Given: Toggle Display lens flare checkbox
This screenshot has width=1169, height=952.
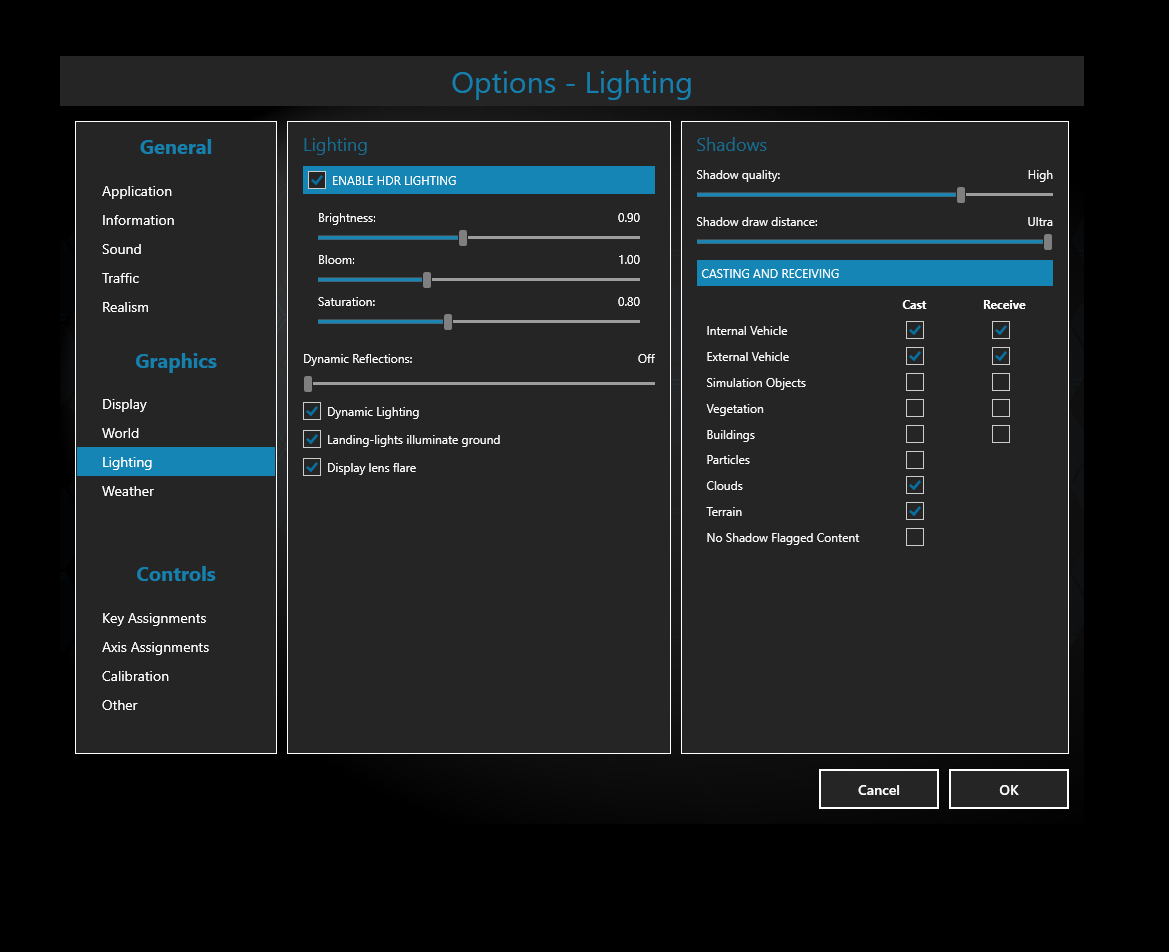Looking at the screenshot, I should [x=312, y=467].
